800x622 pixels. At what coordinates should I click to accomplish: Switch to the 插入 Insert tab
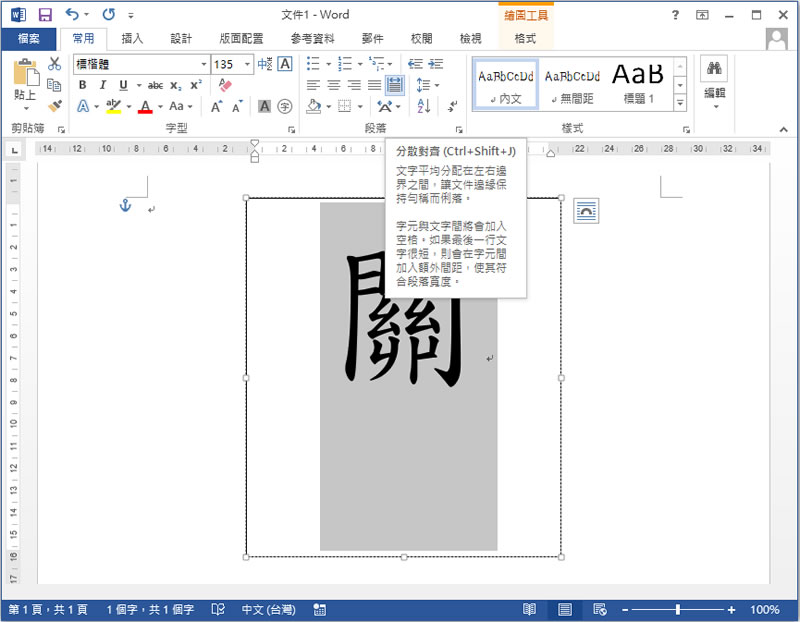(x=132, y=39)
